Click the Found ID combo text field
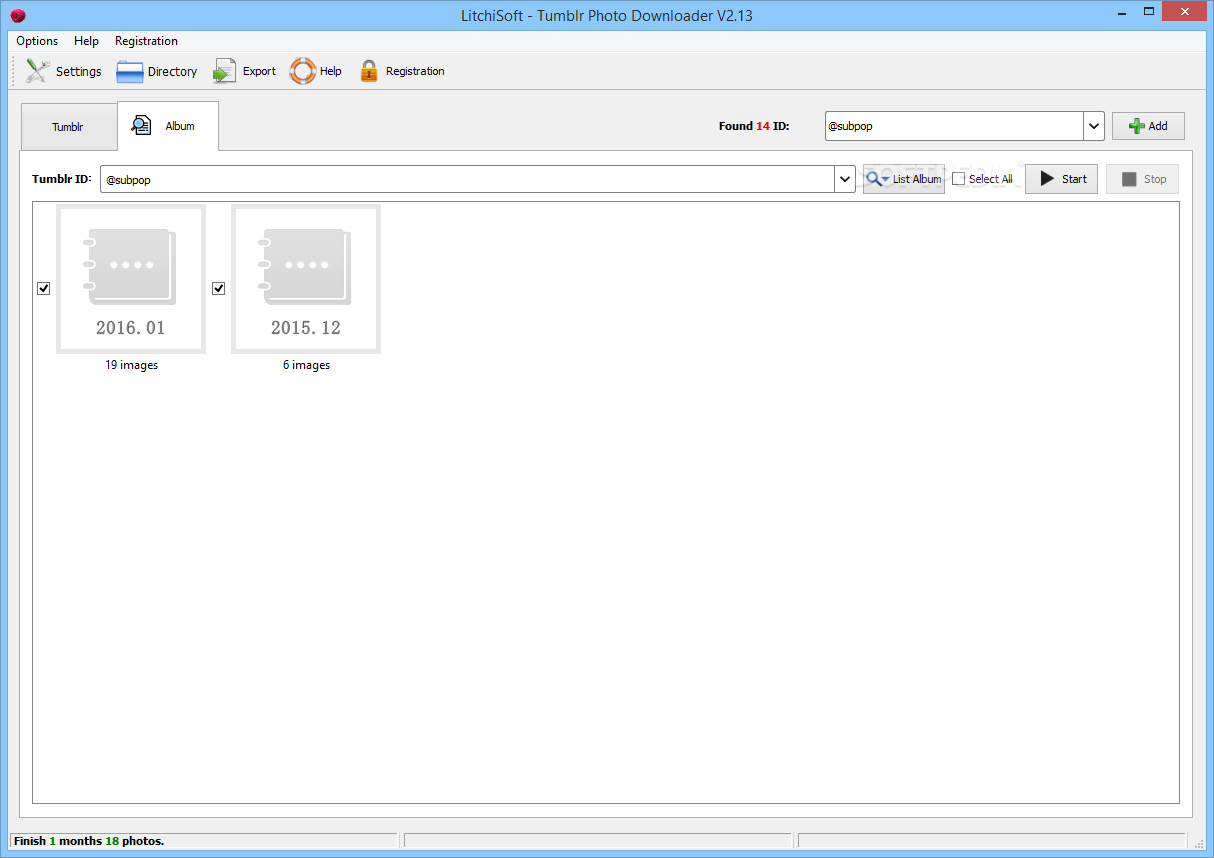 click(x=954, y=126)
